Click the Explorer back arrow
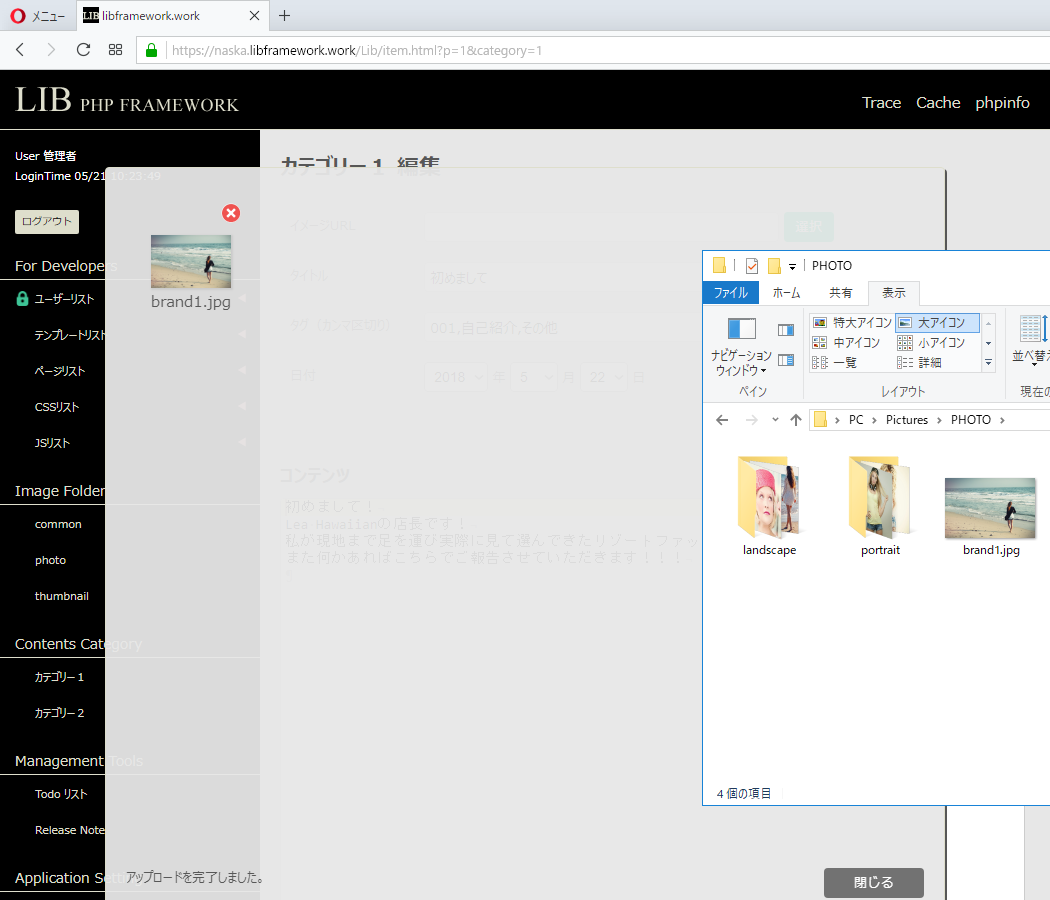 (722, 420)
